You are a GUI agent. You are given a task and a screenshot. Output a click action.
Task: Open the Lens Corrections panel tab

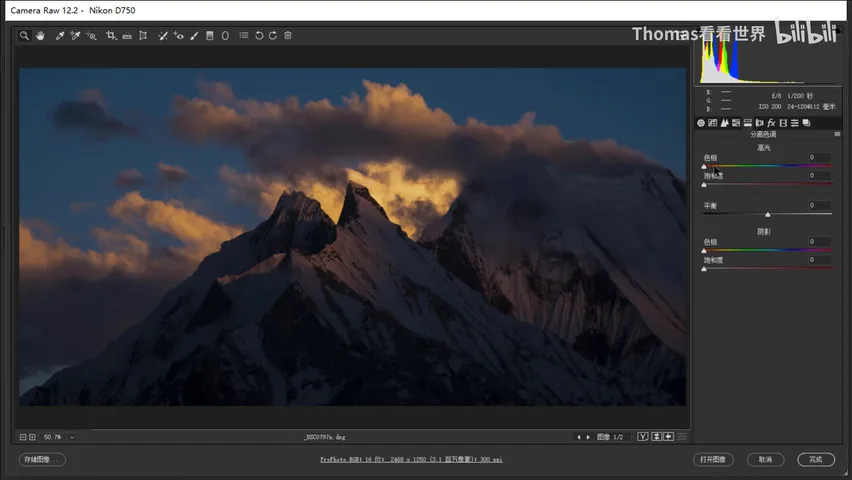tap(760, 123)
